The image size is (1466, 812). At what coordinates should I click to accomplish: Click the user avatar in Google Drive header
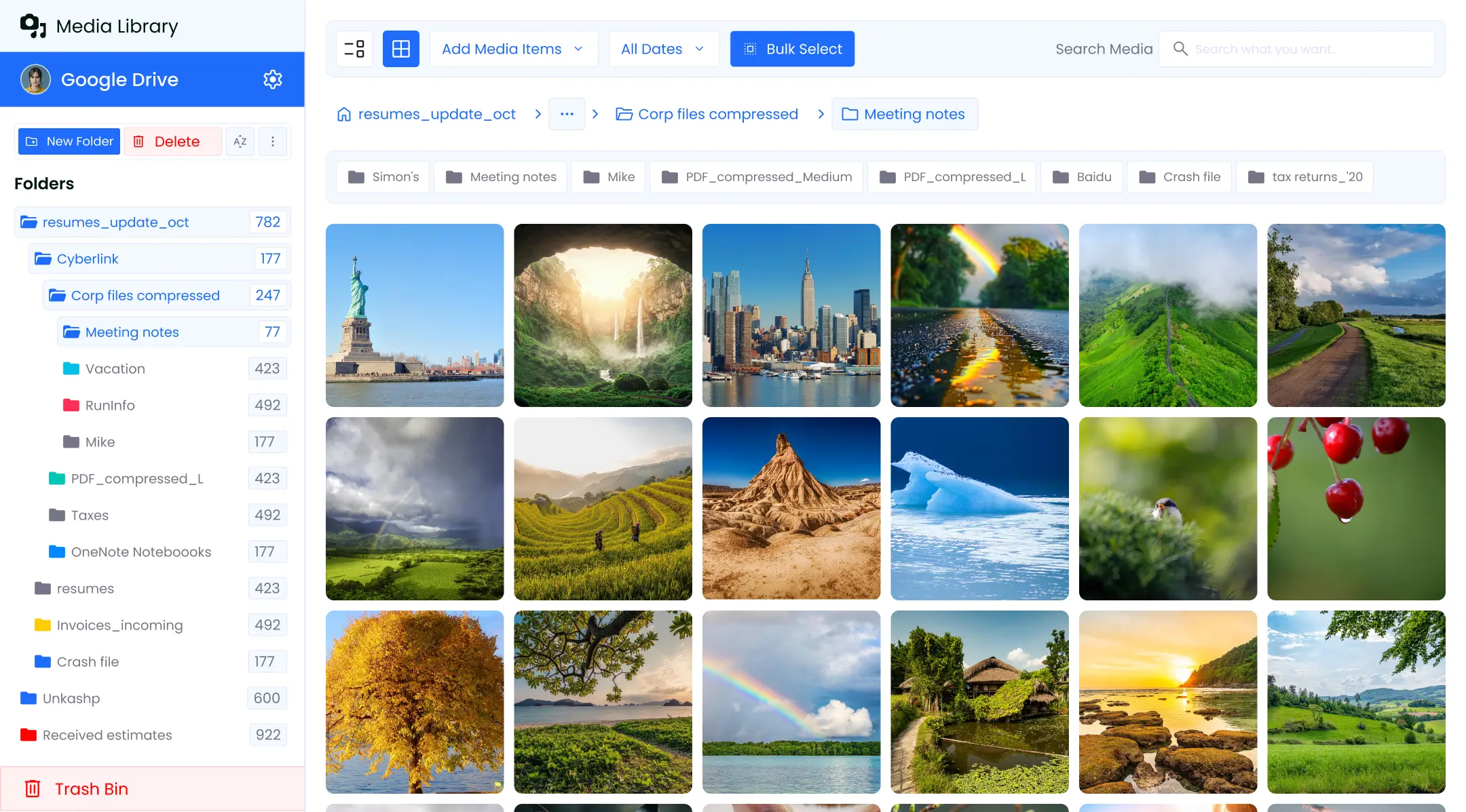pos(36,79)
